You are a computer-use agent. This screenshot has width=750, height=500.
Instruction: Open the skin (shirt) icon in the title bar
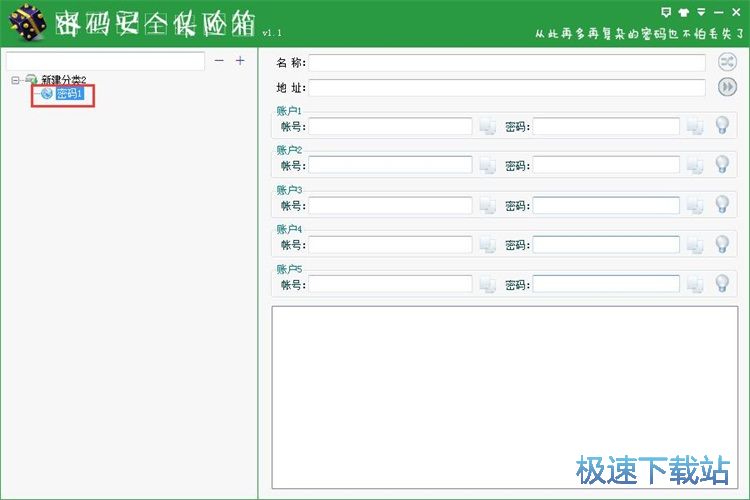click(x=684, y=11)
